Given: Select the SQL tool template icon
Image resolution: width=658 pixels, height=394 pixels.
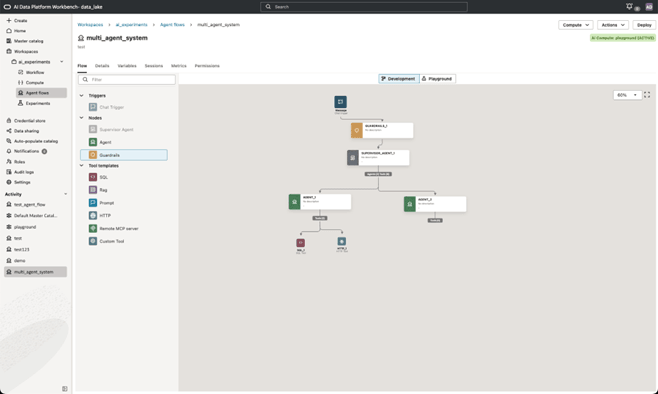Looking at the screenshot, I should (x=93, y=177).
